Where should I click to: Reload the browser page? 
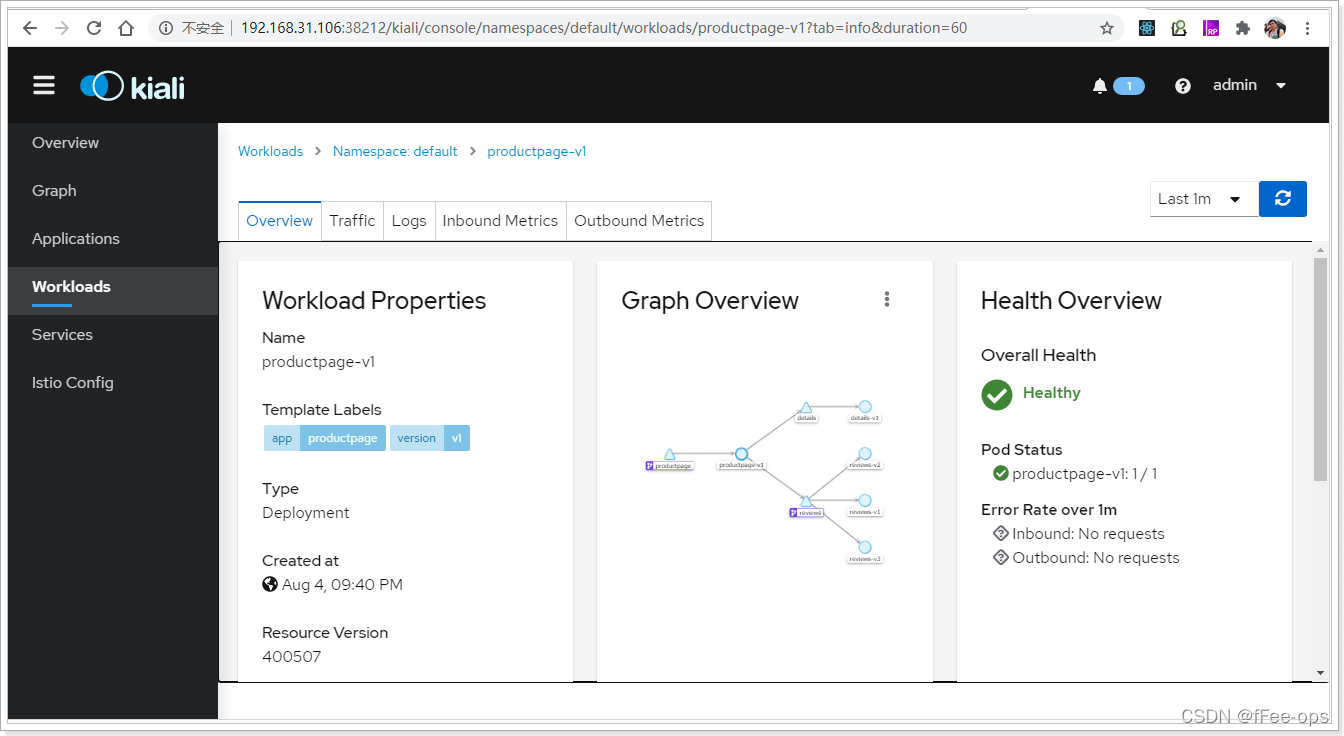pyautogui.click(x=94, y=28)
